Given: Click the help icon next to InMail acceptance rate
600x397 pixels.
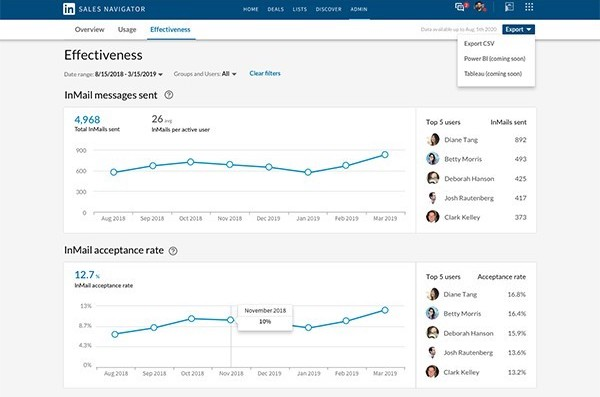Looking at the screenshot, I should click(x=173, y=251).
